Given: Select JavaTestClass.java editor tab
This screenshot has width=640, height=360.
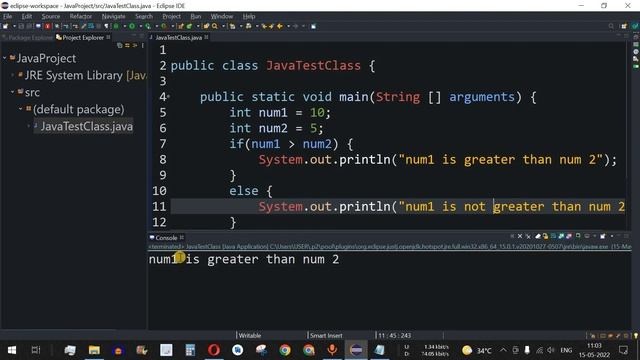Looking at the screenshot, I should pyautogui.click(x=178, y=38).
